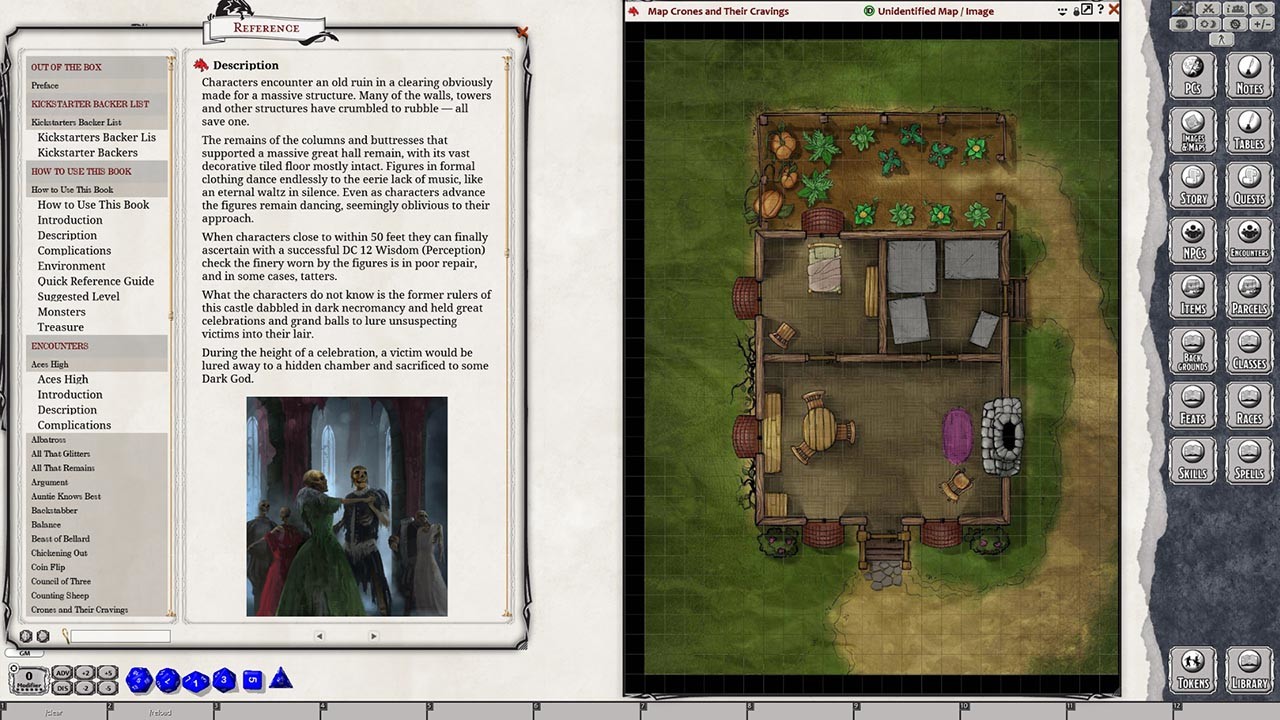Click the Kickstarter Backers link

[x=87, y=152]
